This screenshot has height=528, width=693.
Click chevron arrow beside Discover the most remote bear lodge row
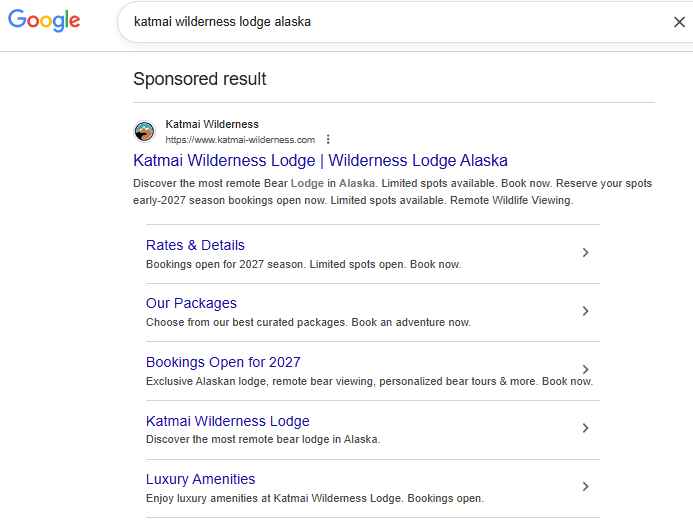(585, 428)
